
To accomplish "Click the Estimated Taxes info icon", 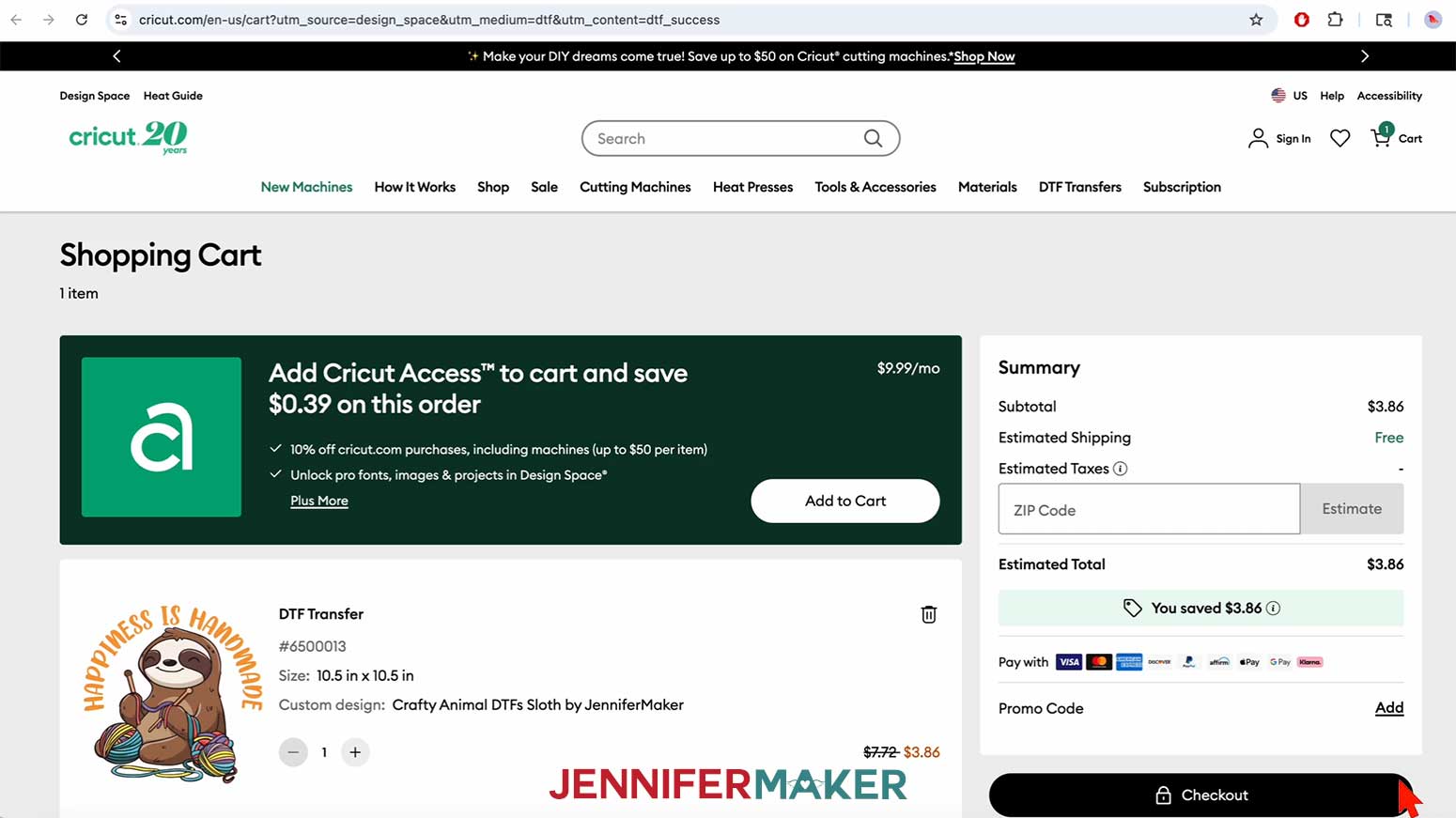I will (1120, 469).
